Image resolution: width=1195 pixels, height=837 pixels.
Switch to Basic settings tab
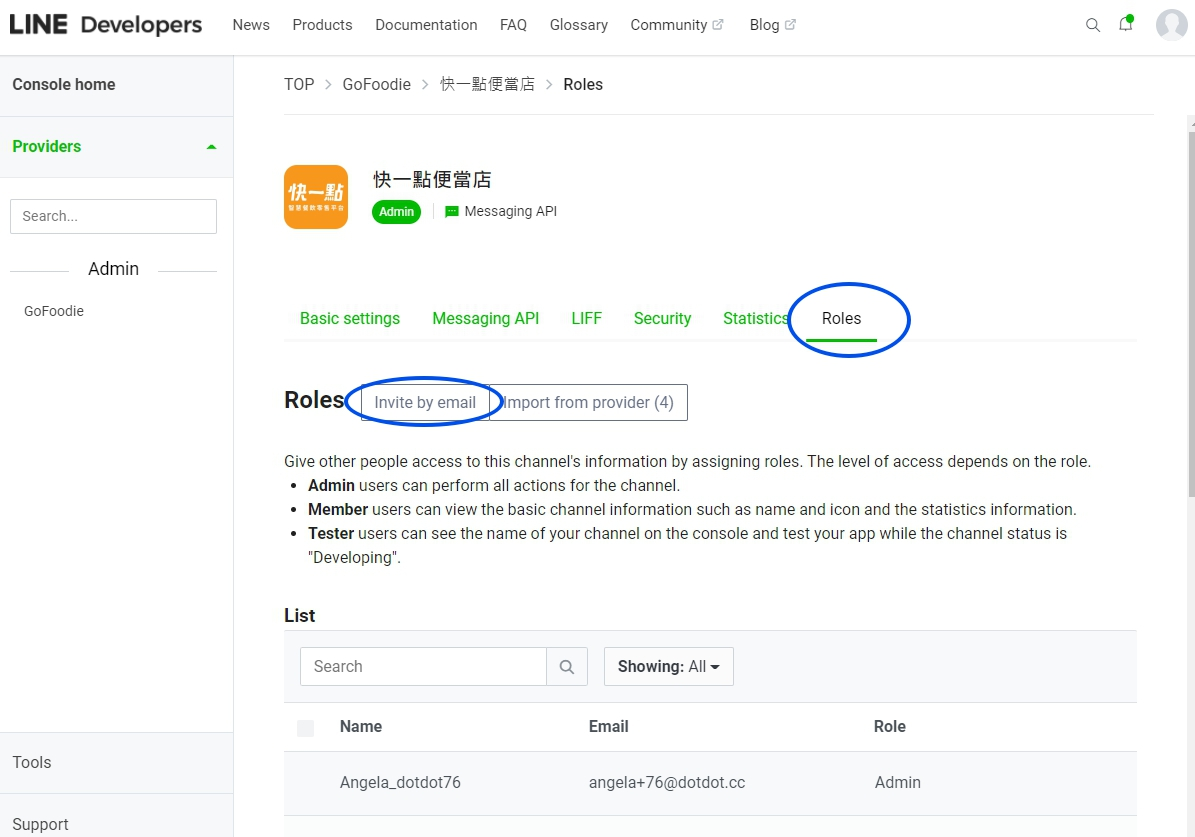point(350,319)
